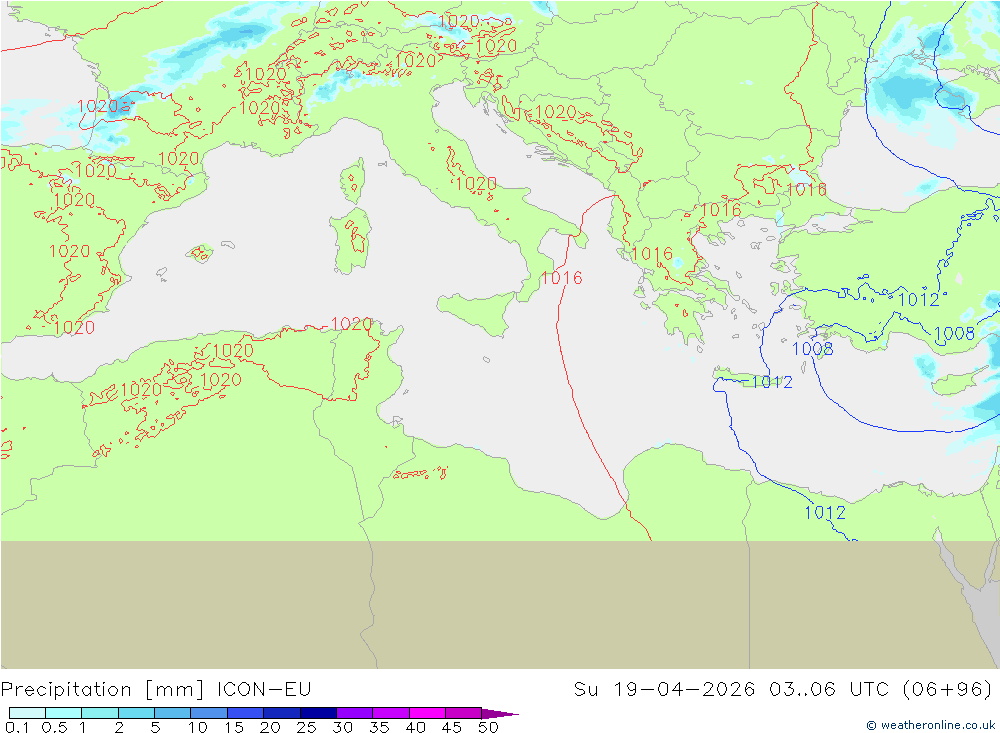Viewport: 1000px width, 733px height.
Task: Pick the lightest 0.1 mm legend swatch
Action: 27,713
